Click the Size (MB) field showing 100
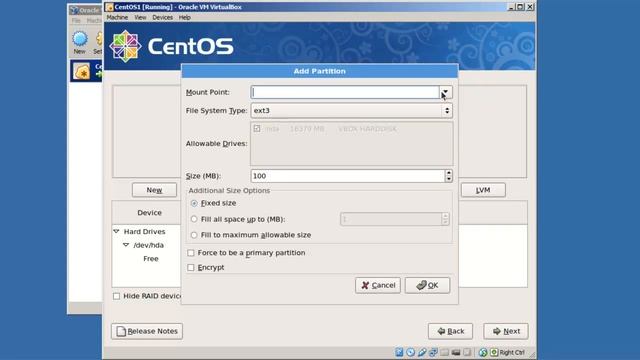This screenshot has height=360, width=640. [x=348, y=176]
